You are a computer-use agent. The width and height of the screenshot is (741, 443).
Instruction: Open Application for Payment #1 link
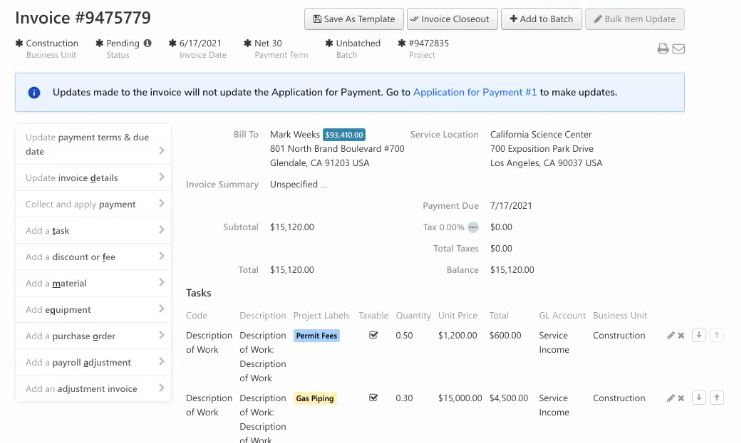475,92
